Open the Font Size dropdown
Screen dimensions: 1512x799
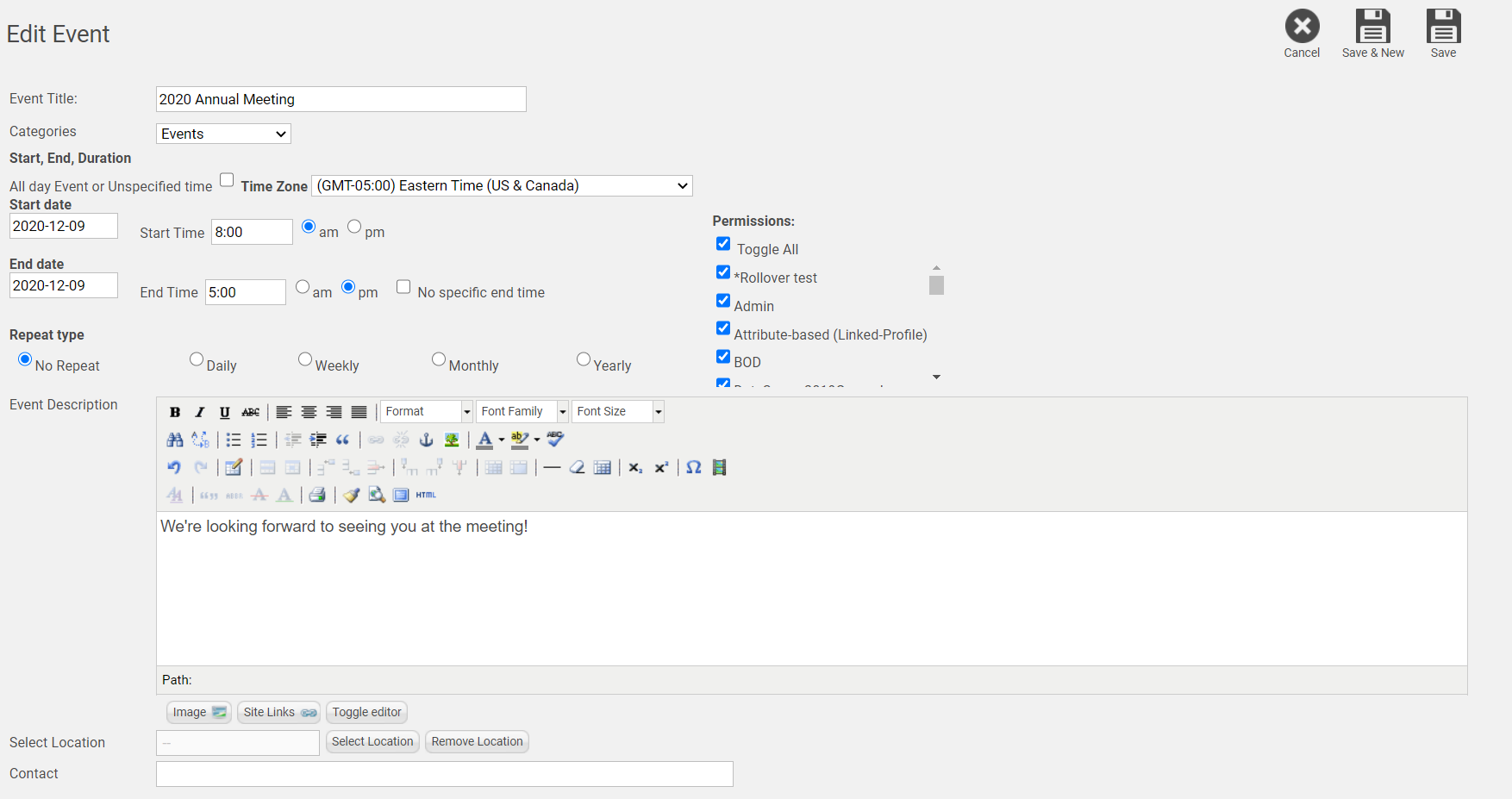618,412
